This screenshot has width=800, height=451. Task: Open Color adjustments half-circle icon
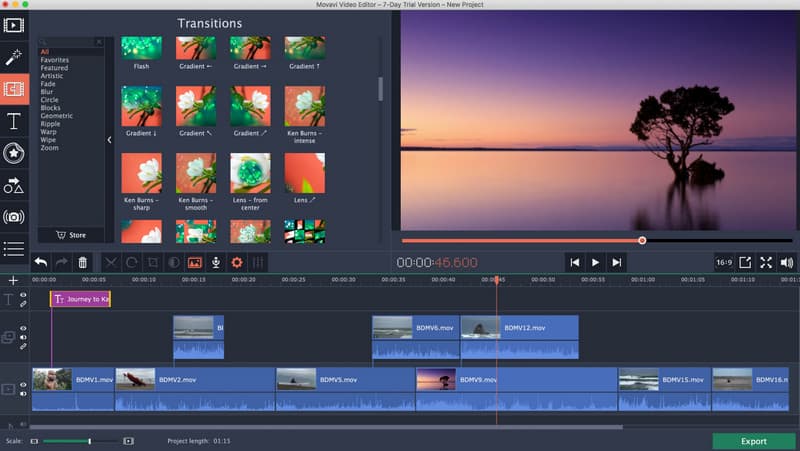click(x=174, y=262)
